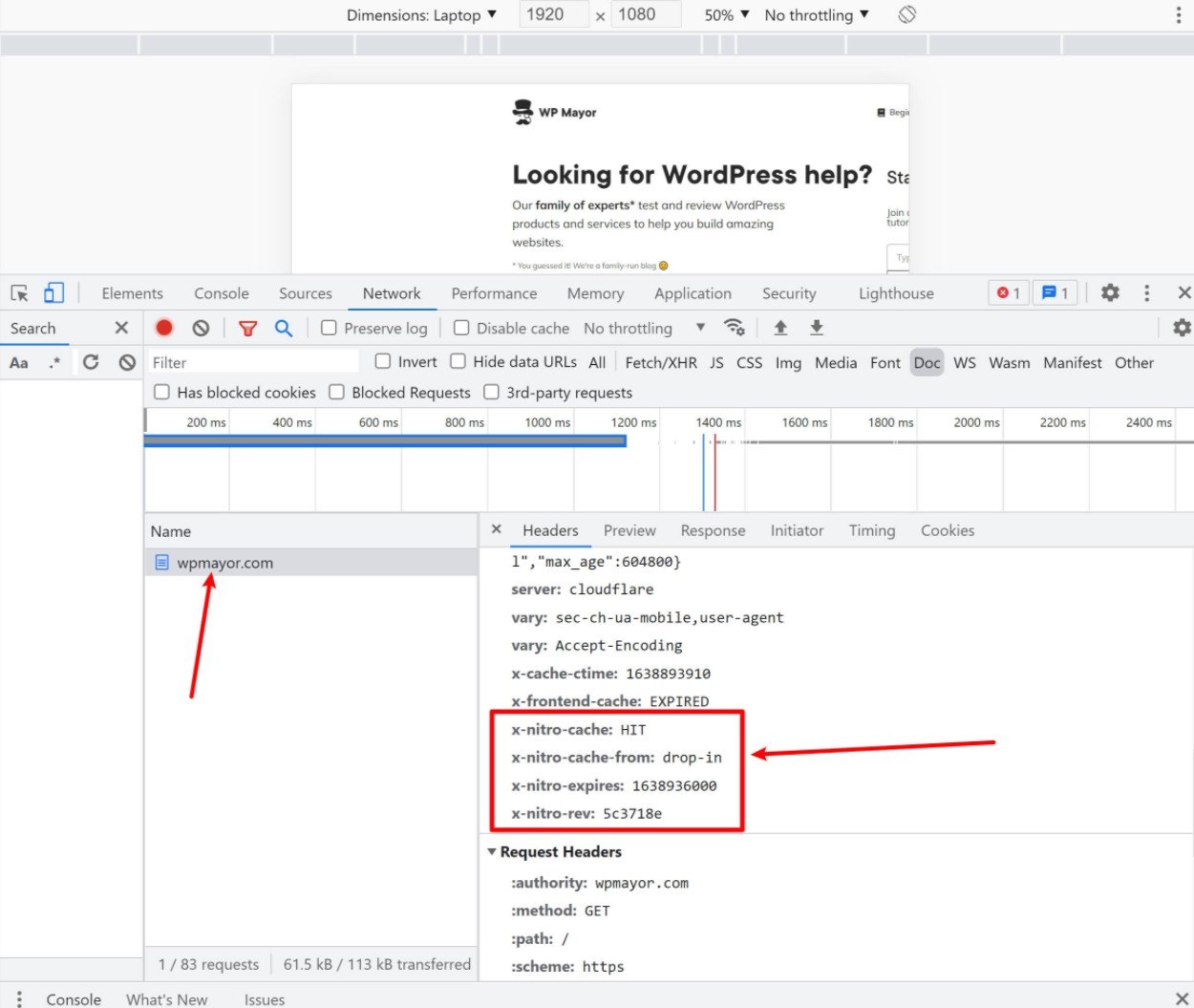1194x1008 pixels.
Task: Open DevTools three-dot customize menu
Action: (x=1147, y=293)
